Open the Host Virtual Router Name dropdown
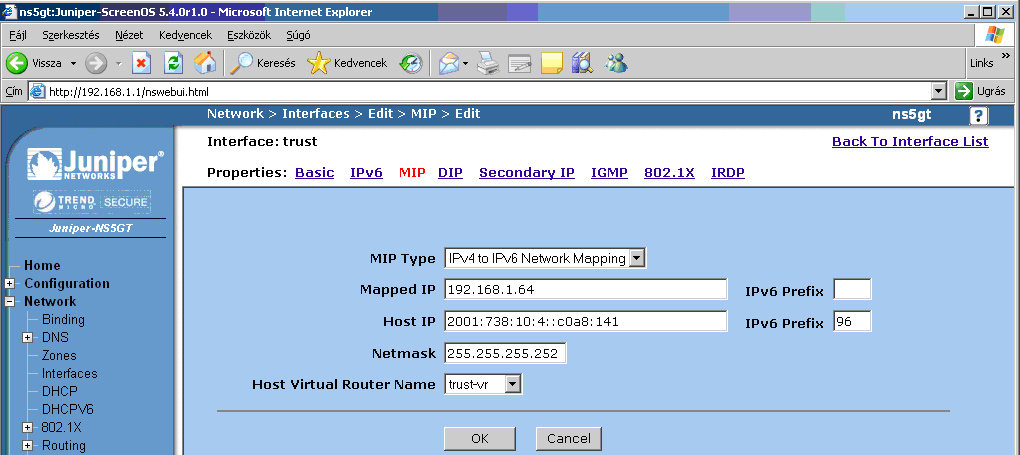 click(512, 384)
